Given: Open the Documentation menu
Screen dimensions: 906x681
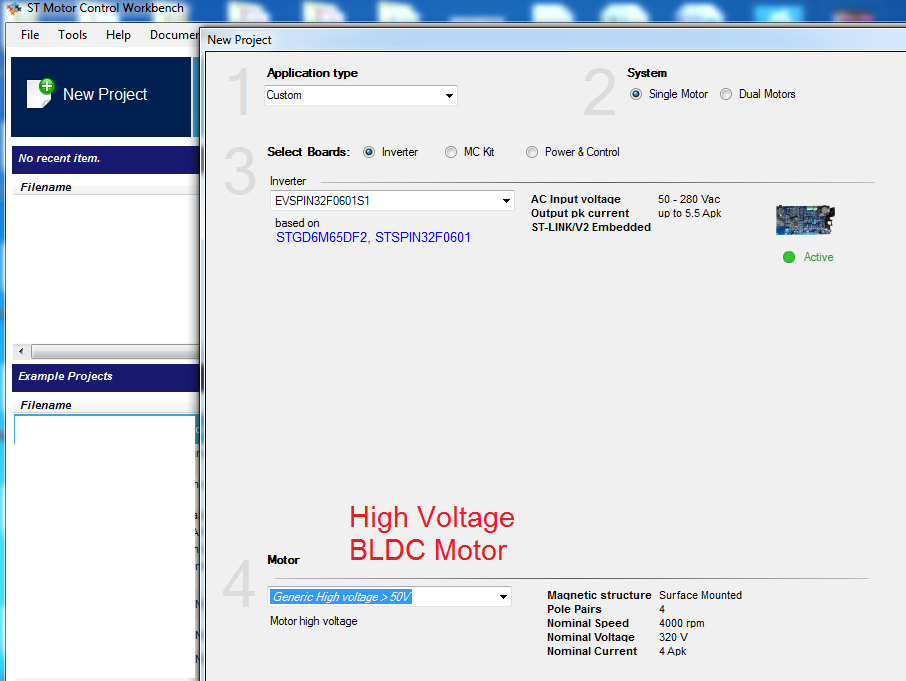Looking at the screenshot, I should pyautogui.click(x=174, y=35).
